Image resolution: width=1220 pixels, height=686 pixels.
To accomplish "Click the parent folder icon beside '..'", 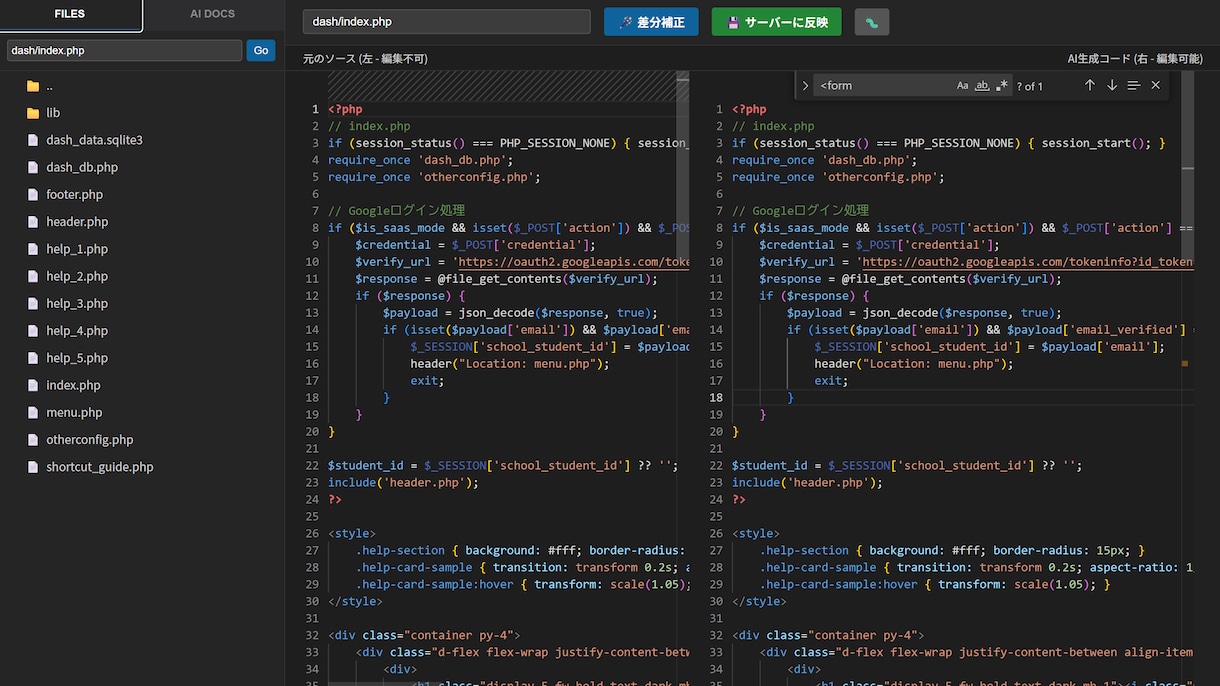I will tap(33, 86).
